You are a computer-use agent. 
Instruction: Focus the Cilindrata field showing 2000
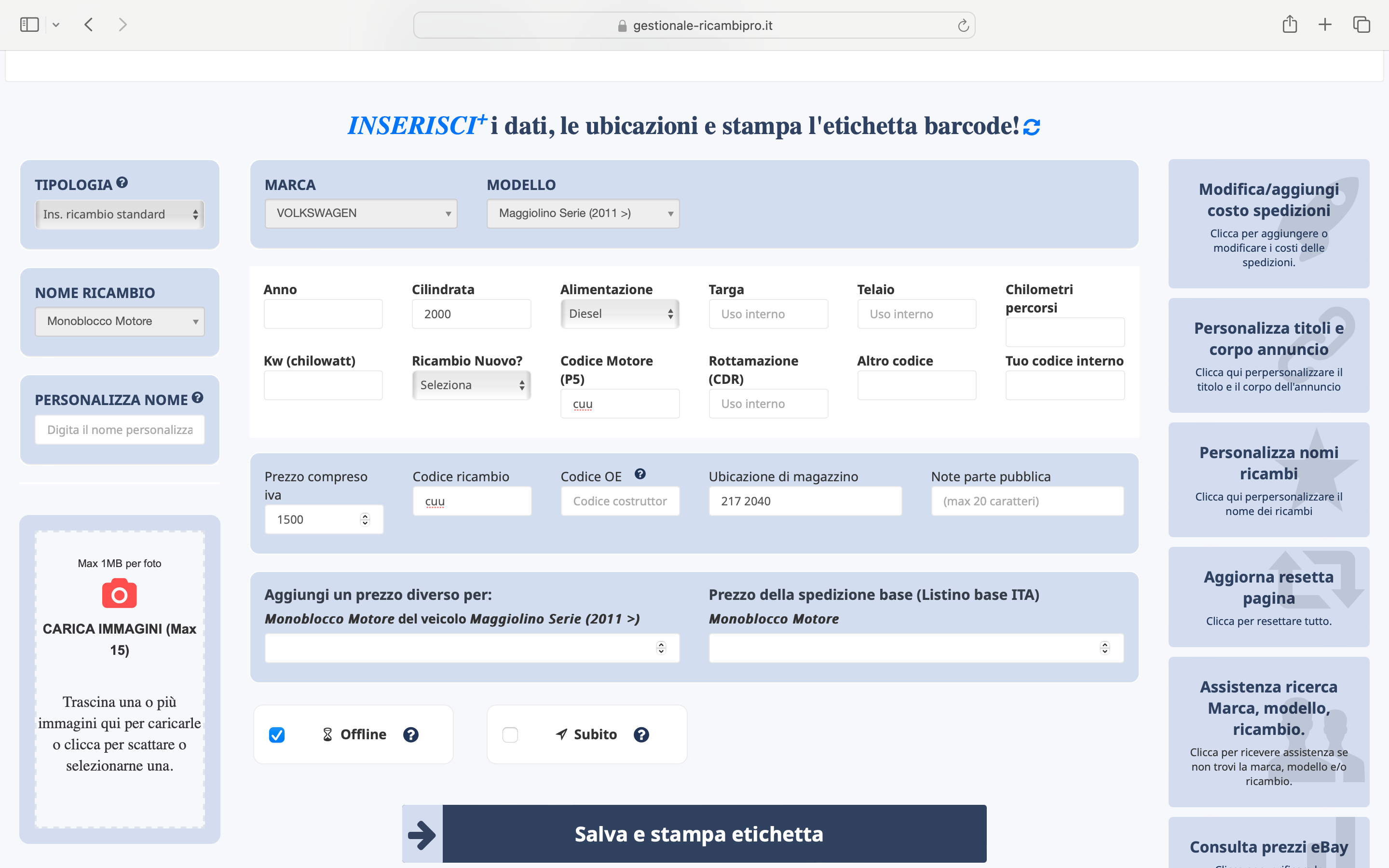471,314
